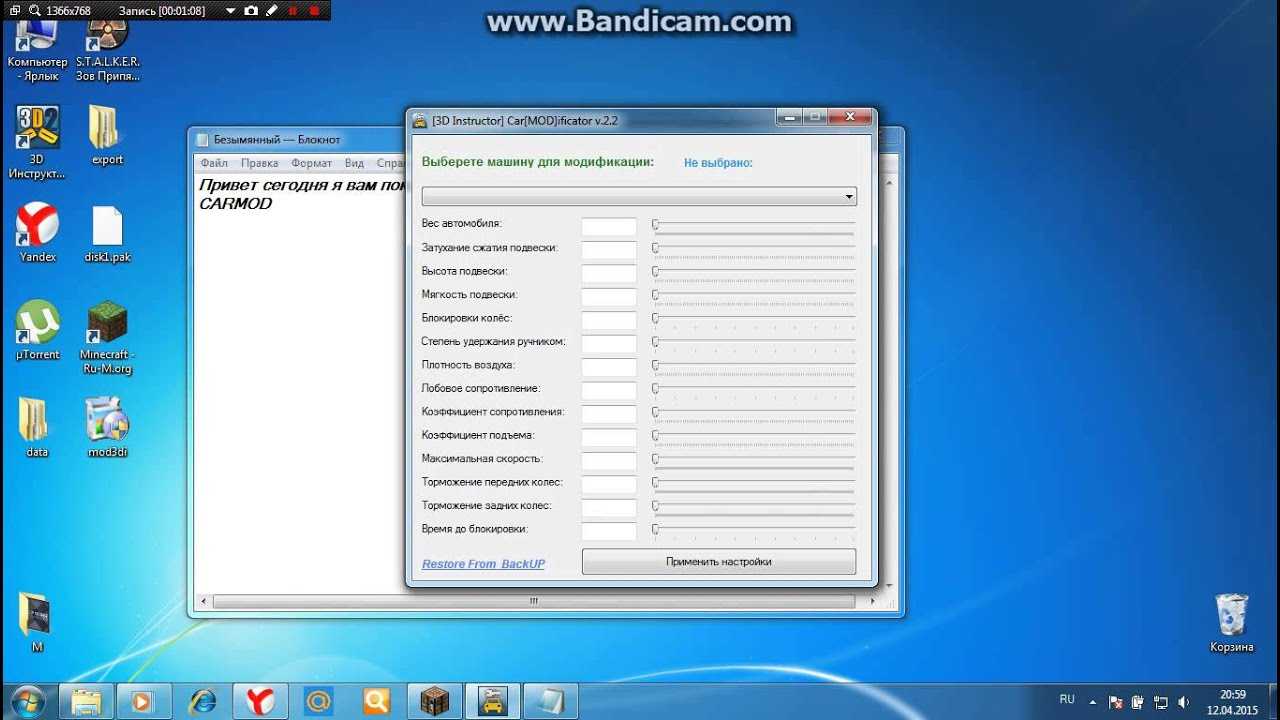The height and width of the screenshot is (720, 1280).
Task: Click Notepad's horizontal scrollbar
Action: (534, 601)
